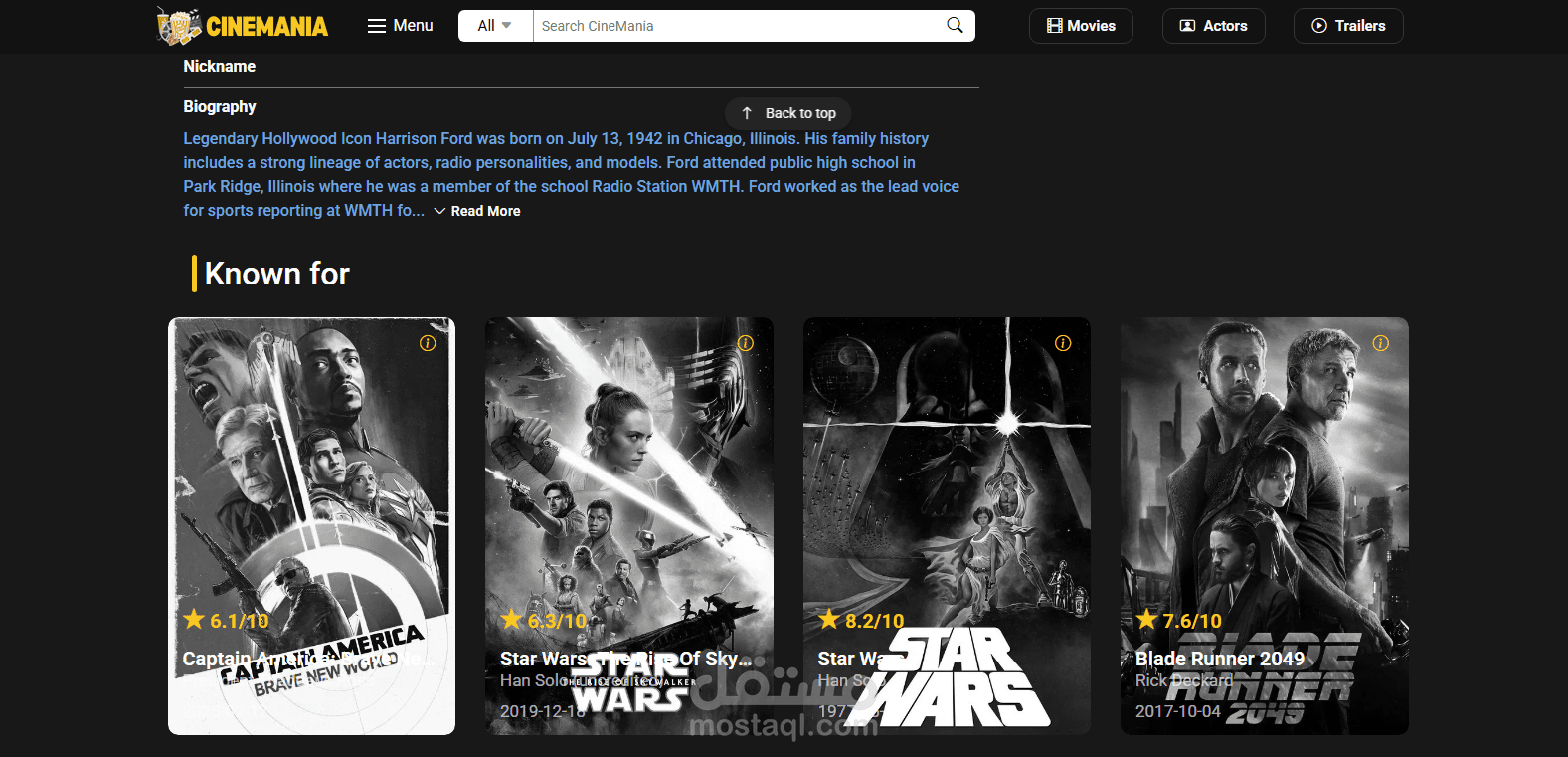
Task: Expand biography with Read More
Action: pyautogui.click(x=477, y=211)
